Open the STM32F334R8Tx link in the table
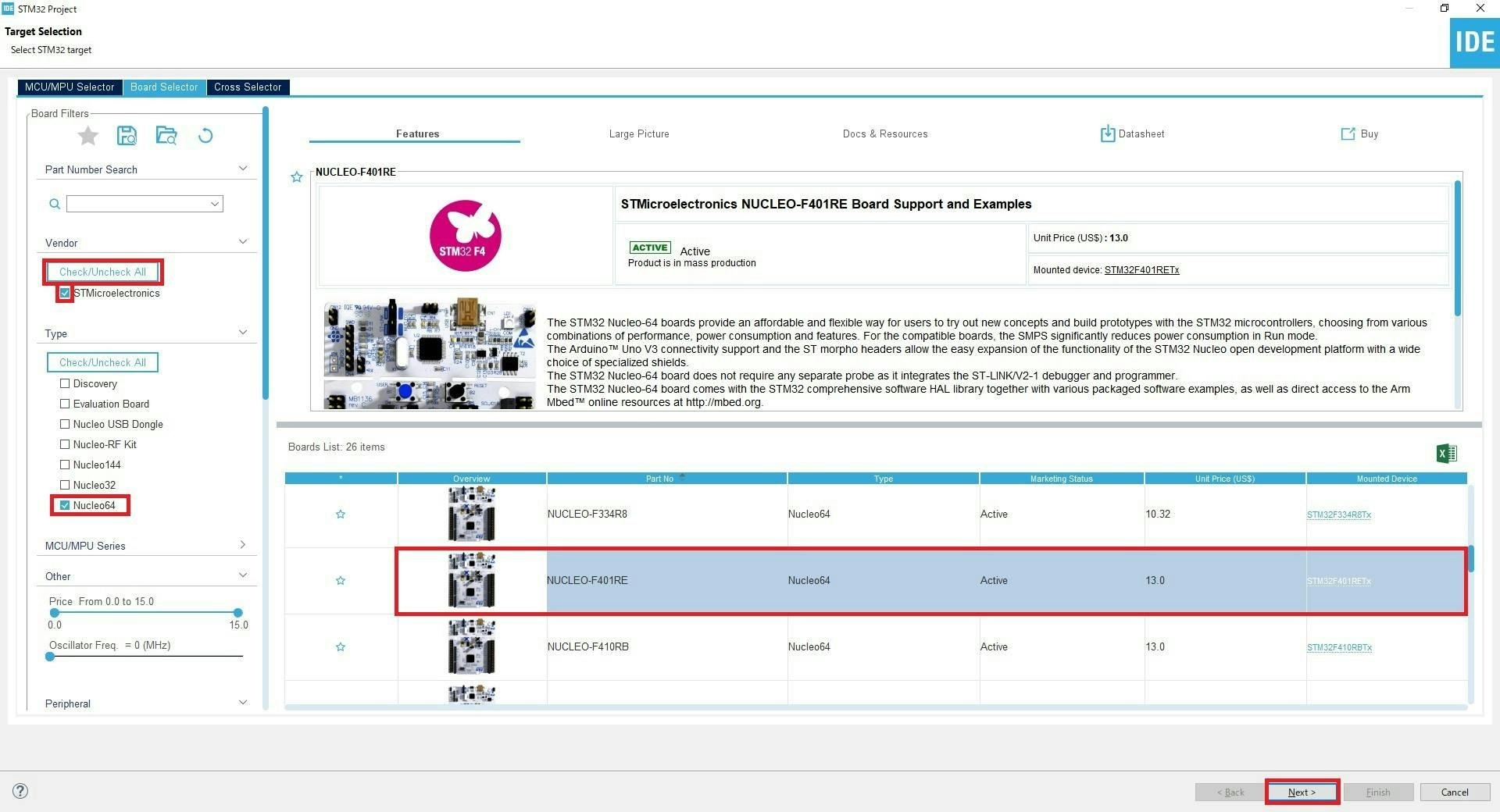The width and height of the screenshot is (1500, 812). click(x=1339, y=515)
